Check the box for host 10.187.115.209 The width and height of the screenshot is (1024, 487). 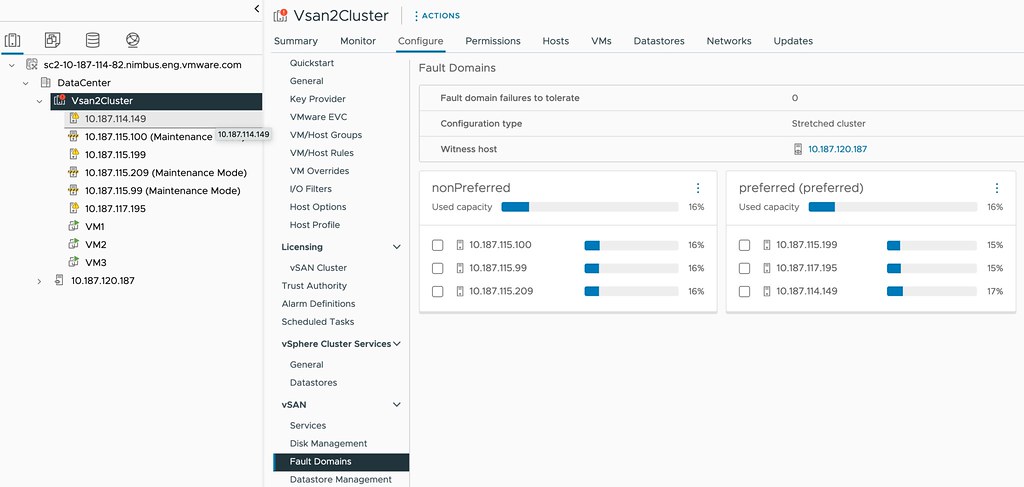[438, 291]
